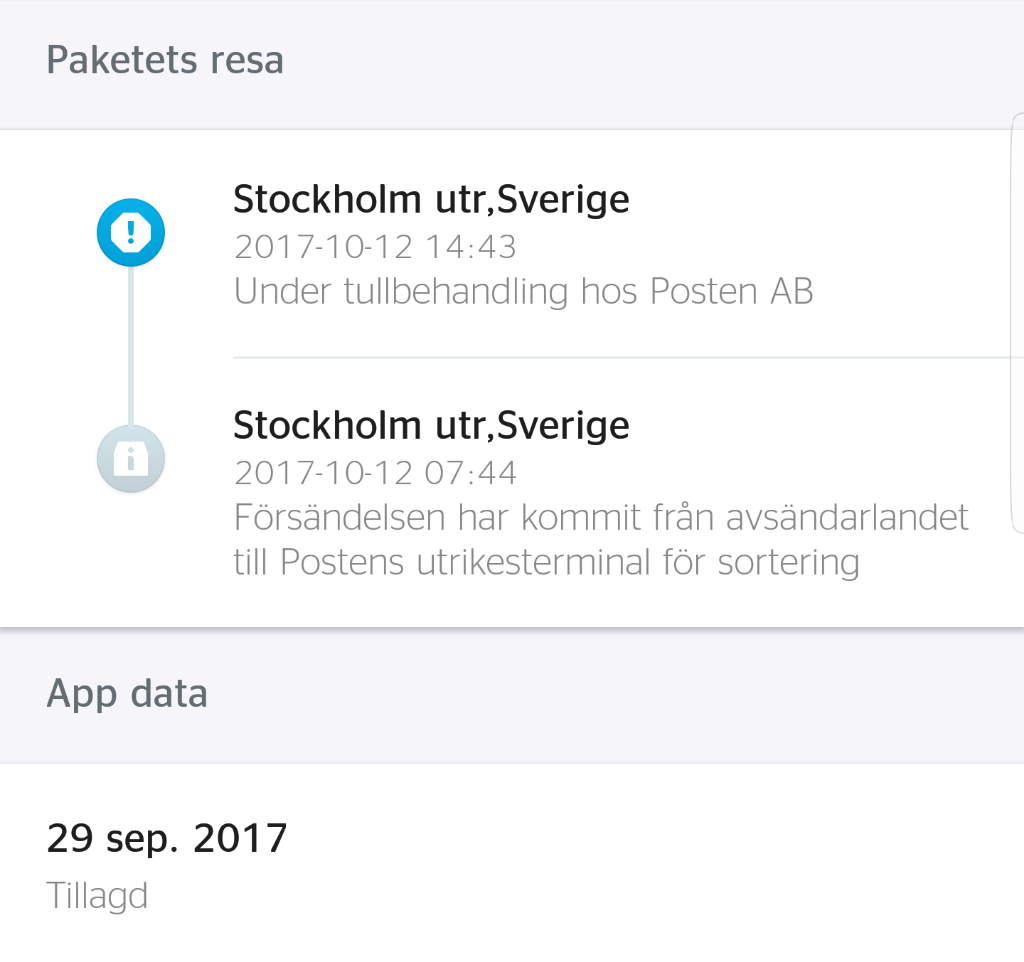The width and height of the screenshot is (1024, 962).
Task: Select the "29 sep. 2017" date entry
Action: coord(167,838)
